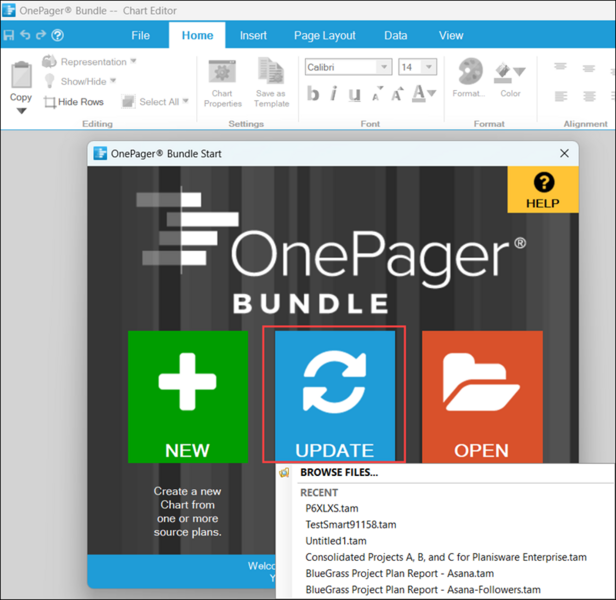Screen dimensions: 616x600
Task: Toggle underline formatting
Action: coord(354,94)
